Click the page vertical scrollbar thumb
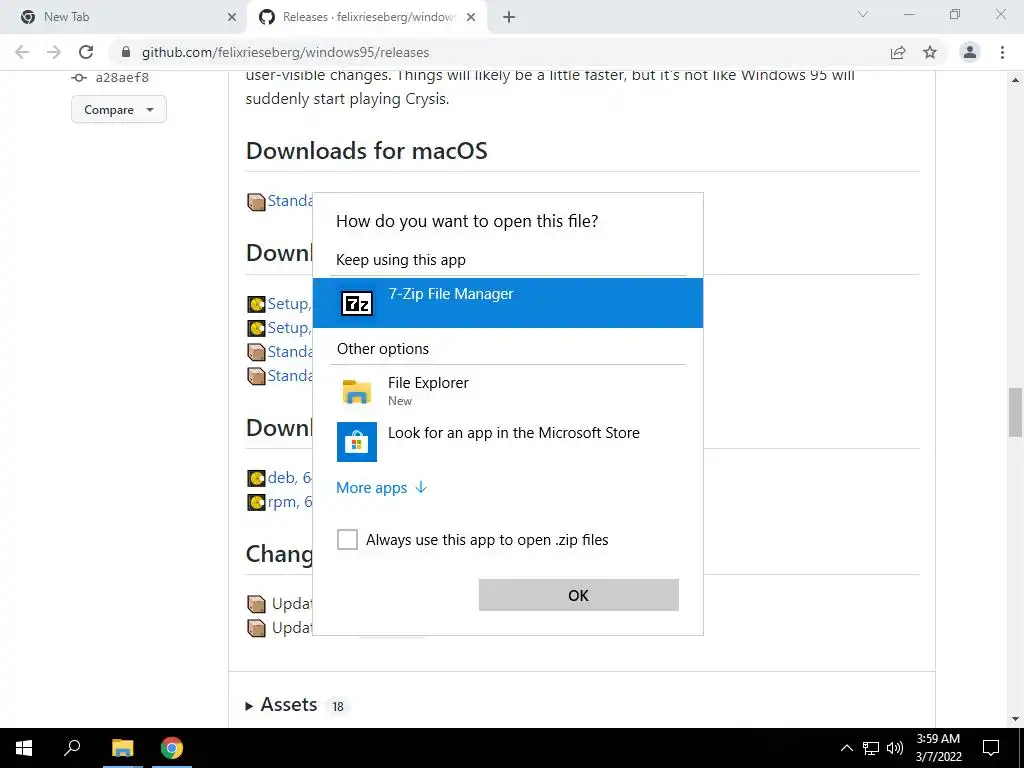The height and width of the screenshot is (768, 1024). (1015, 413)
